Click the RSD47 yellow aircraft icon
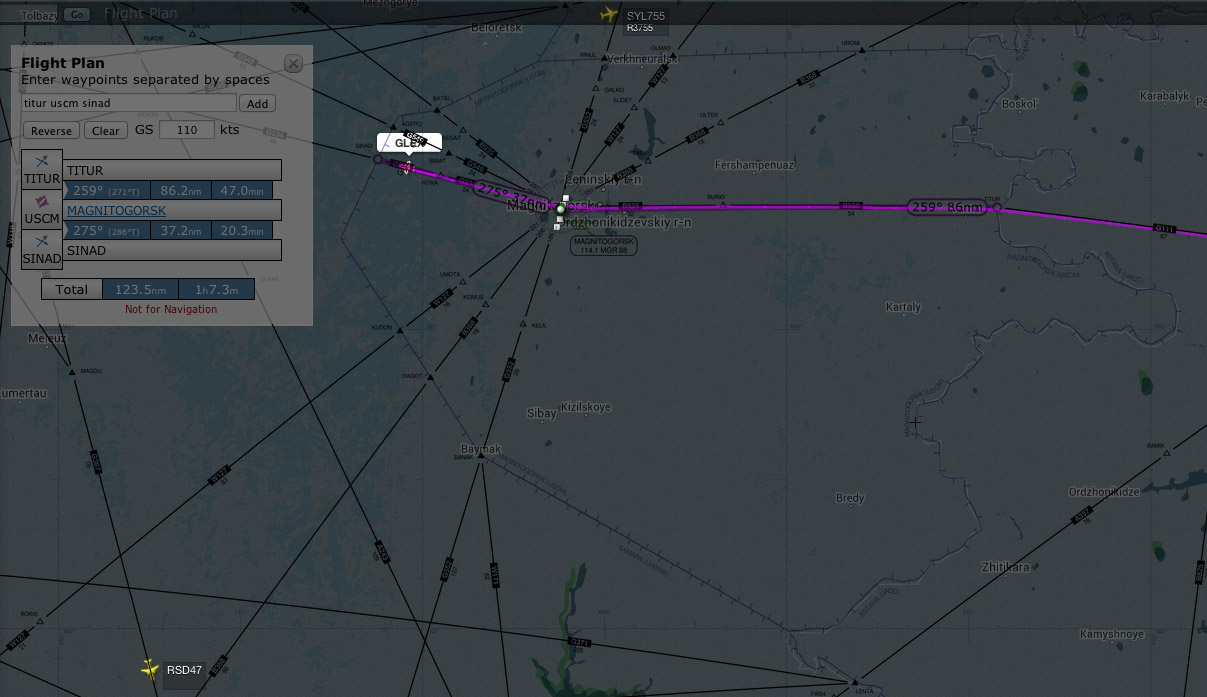1207x697 pixels. (150, 668)
